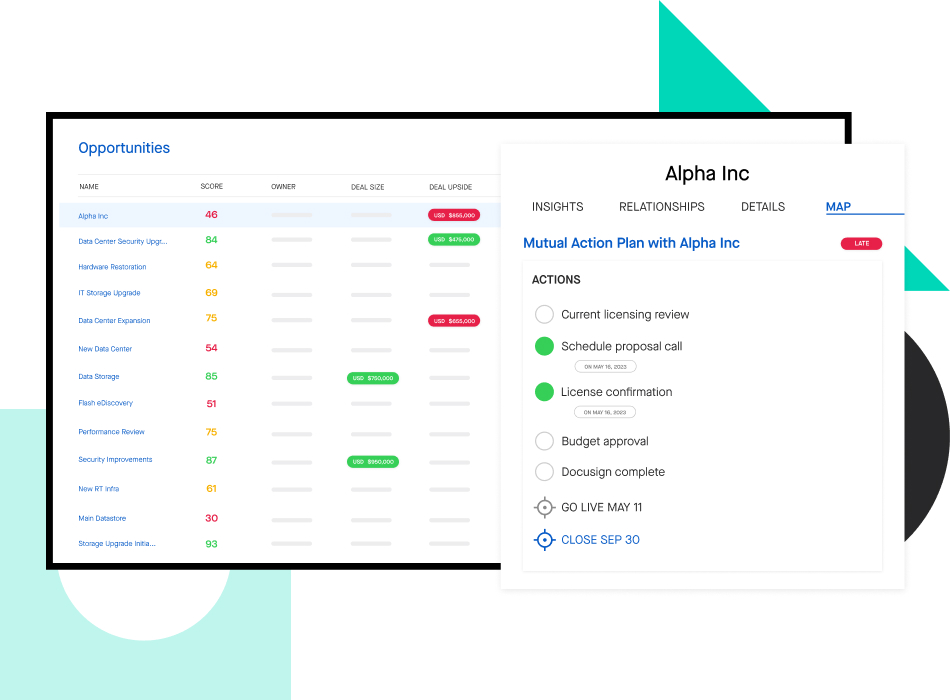Click Security Improvements' green deal size badge
The image size is (950, 700).
373,462
